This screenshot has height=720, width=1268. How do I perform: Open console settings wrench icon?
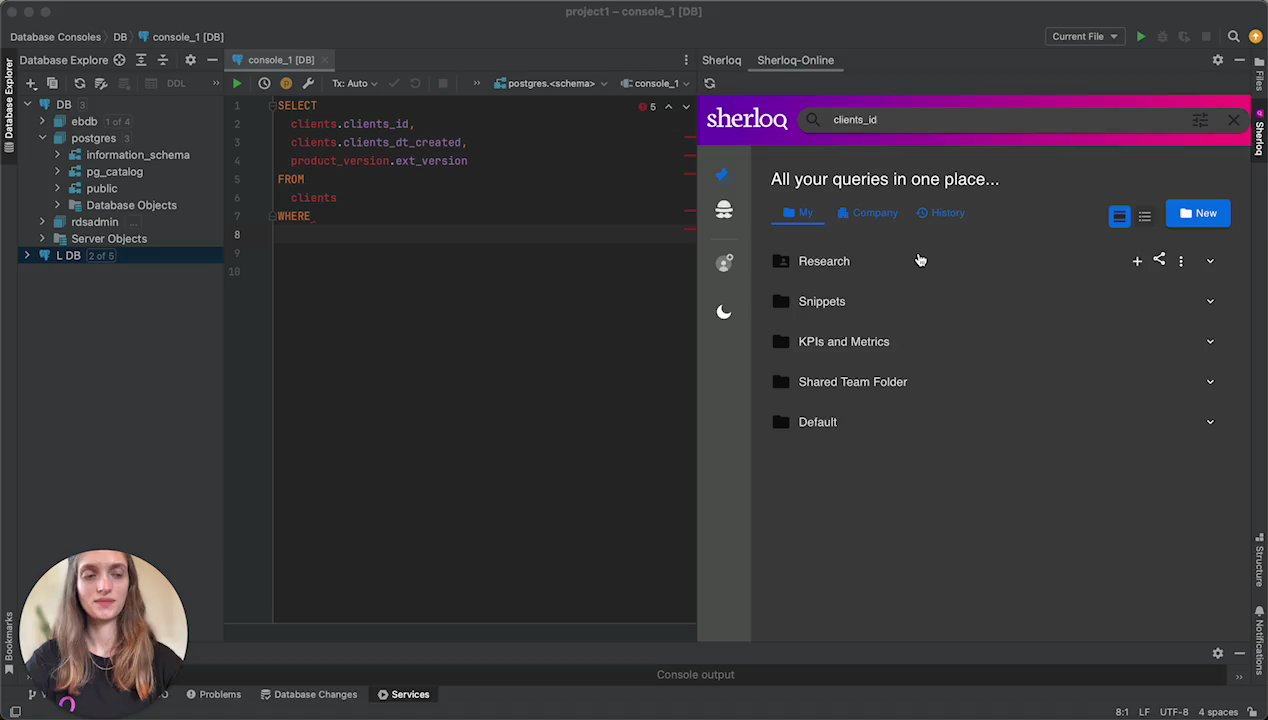click(x=308, y=84)
